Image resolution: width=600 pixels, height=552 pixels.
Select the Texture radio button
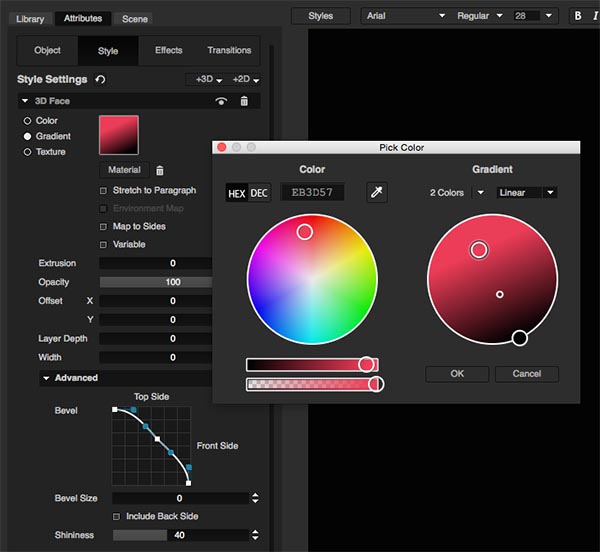tap(28, 152)
